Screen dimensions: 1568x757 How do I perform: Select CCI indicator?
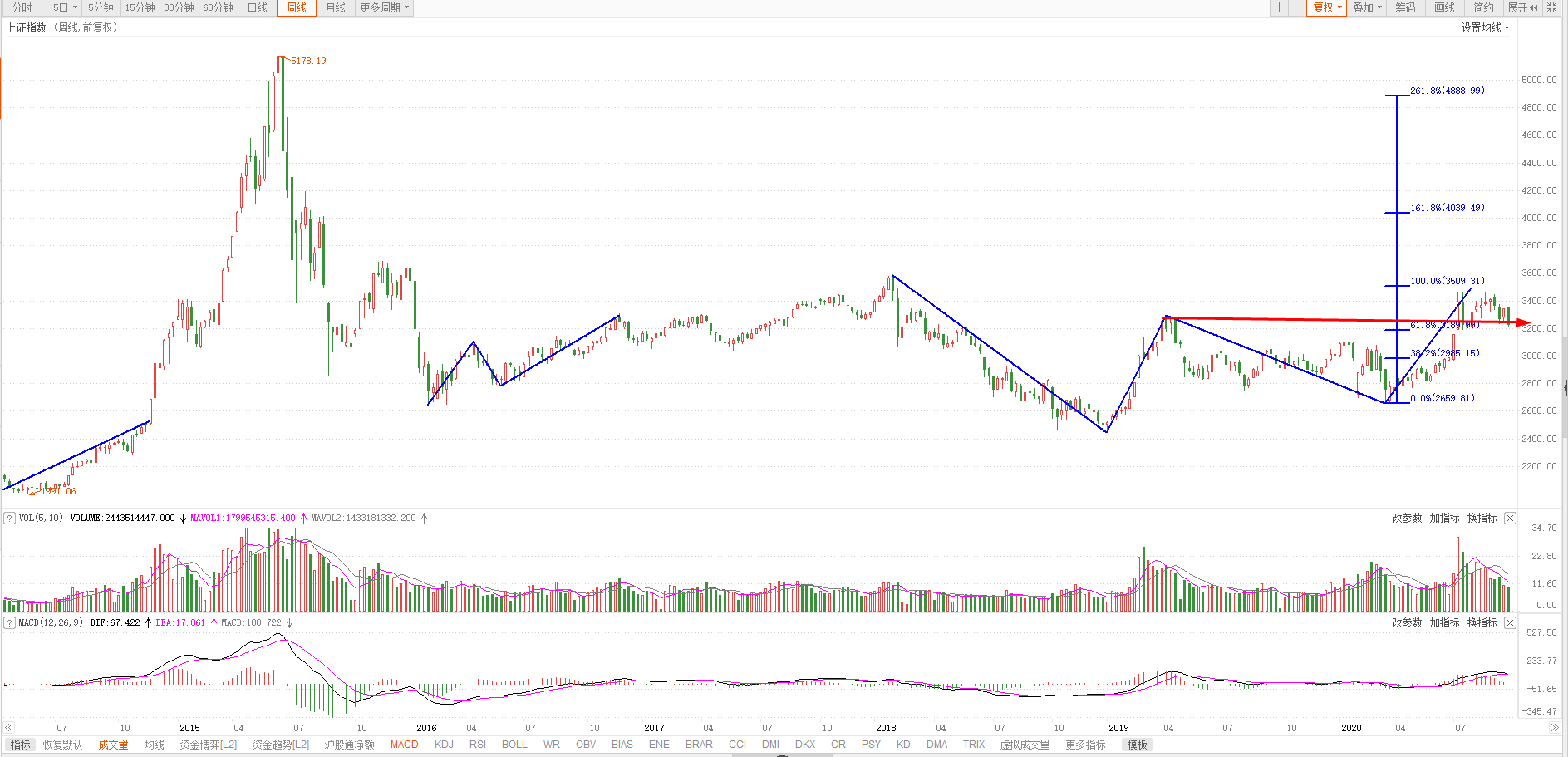(738, 745)
